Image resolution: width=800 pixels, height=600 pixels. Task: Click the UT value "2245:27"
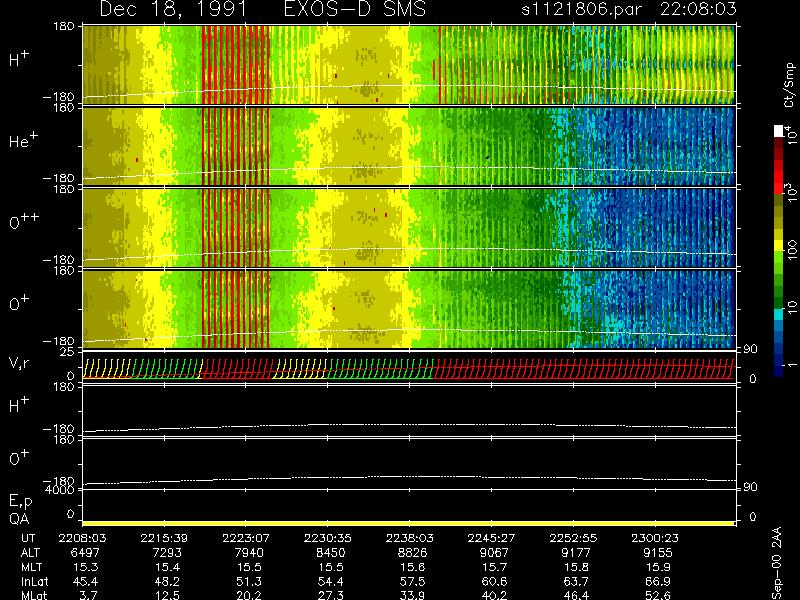click(491, 538)
